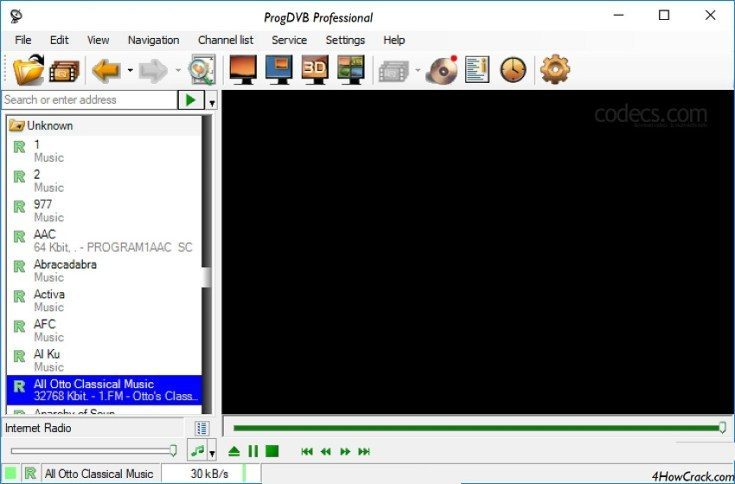This screenshot has height=484, width=735.
Task: Select the Al Ku channel
Action: pyautogui.click(x=104, y=361)
